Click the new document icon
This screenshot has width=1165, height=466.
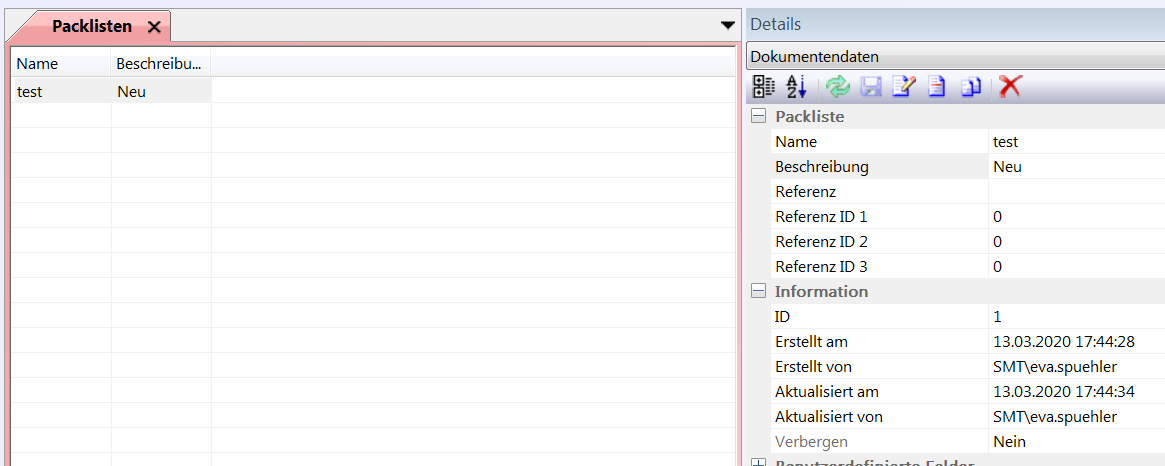coord(937,87)
